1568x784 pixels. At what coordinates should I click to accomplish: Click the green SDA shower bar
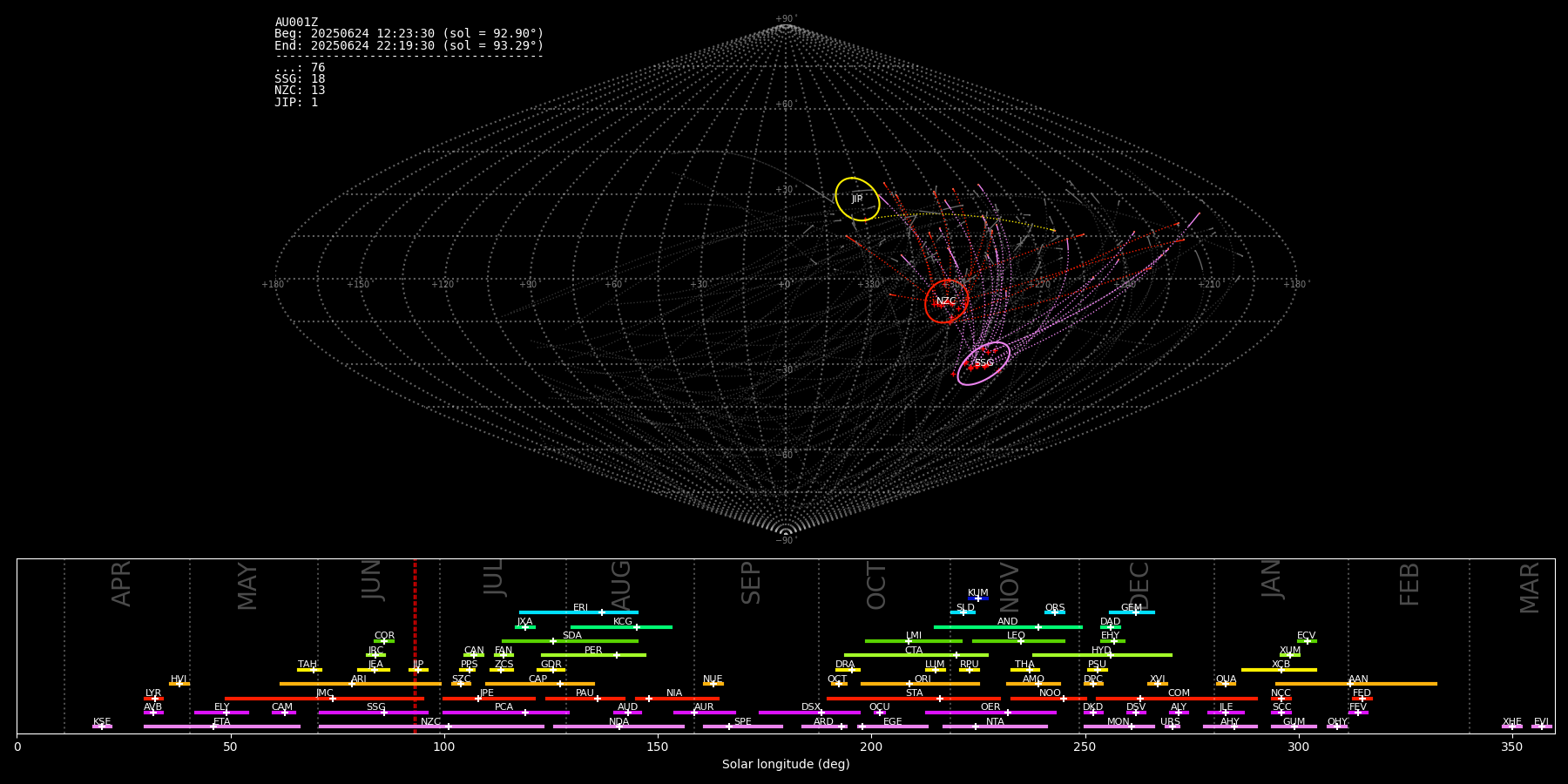pyautogui.click(x=570, y=641)
